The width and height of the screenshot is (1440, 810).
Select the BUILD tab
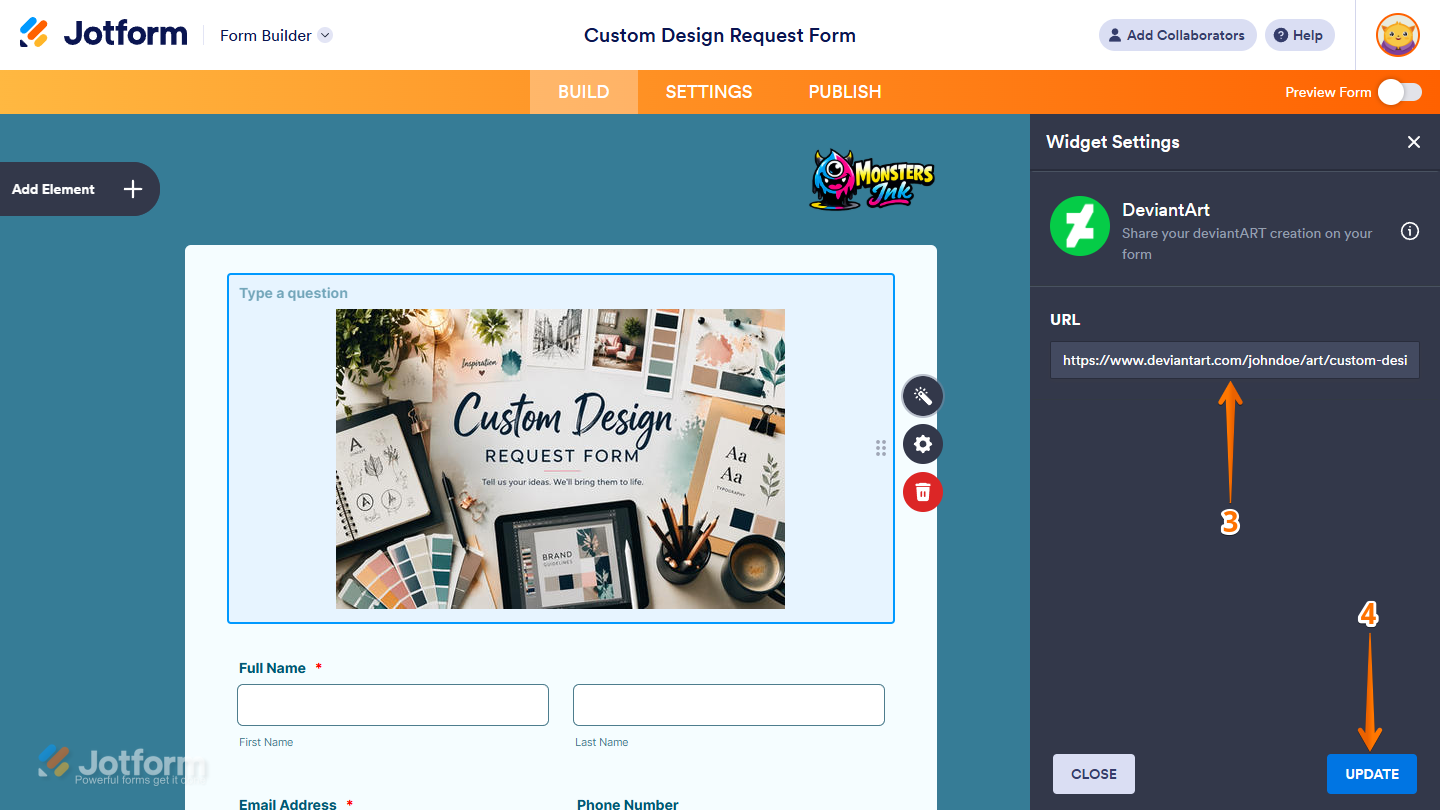[583, 91]
